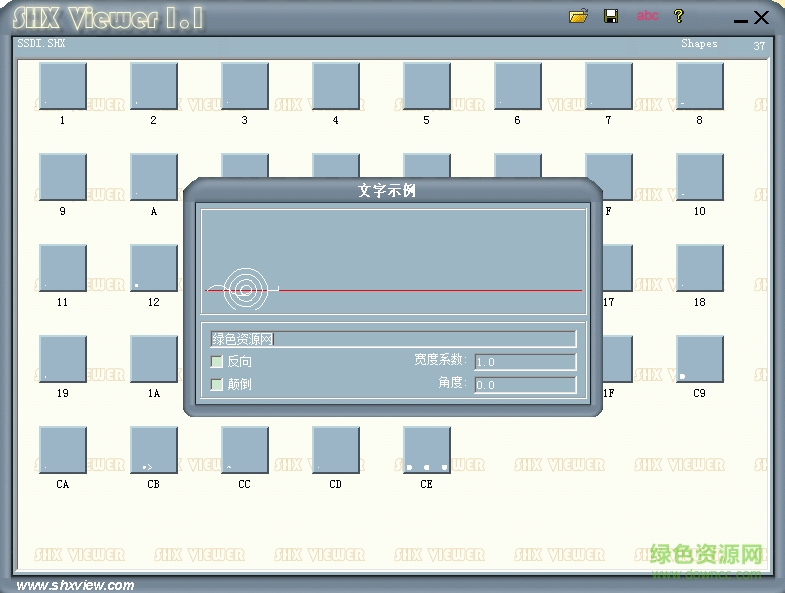Click the 角度 value field
Viewport: 785px width, 593px height.
click(524, 385)
